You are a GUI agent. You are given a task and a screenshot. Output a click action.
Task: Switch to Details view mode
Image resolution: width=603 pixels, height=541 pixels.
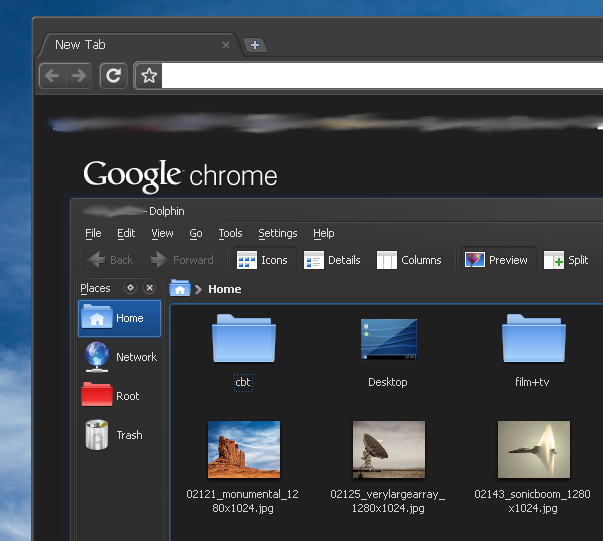coord(332,260)
